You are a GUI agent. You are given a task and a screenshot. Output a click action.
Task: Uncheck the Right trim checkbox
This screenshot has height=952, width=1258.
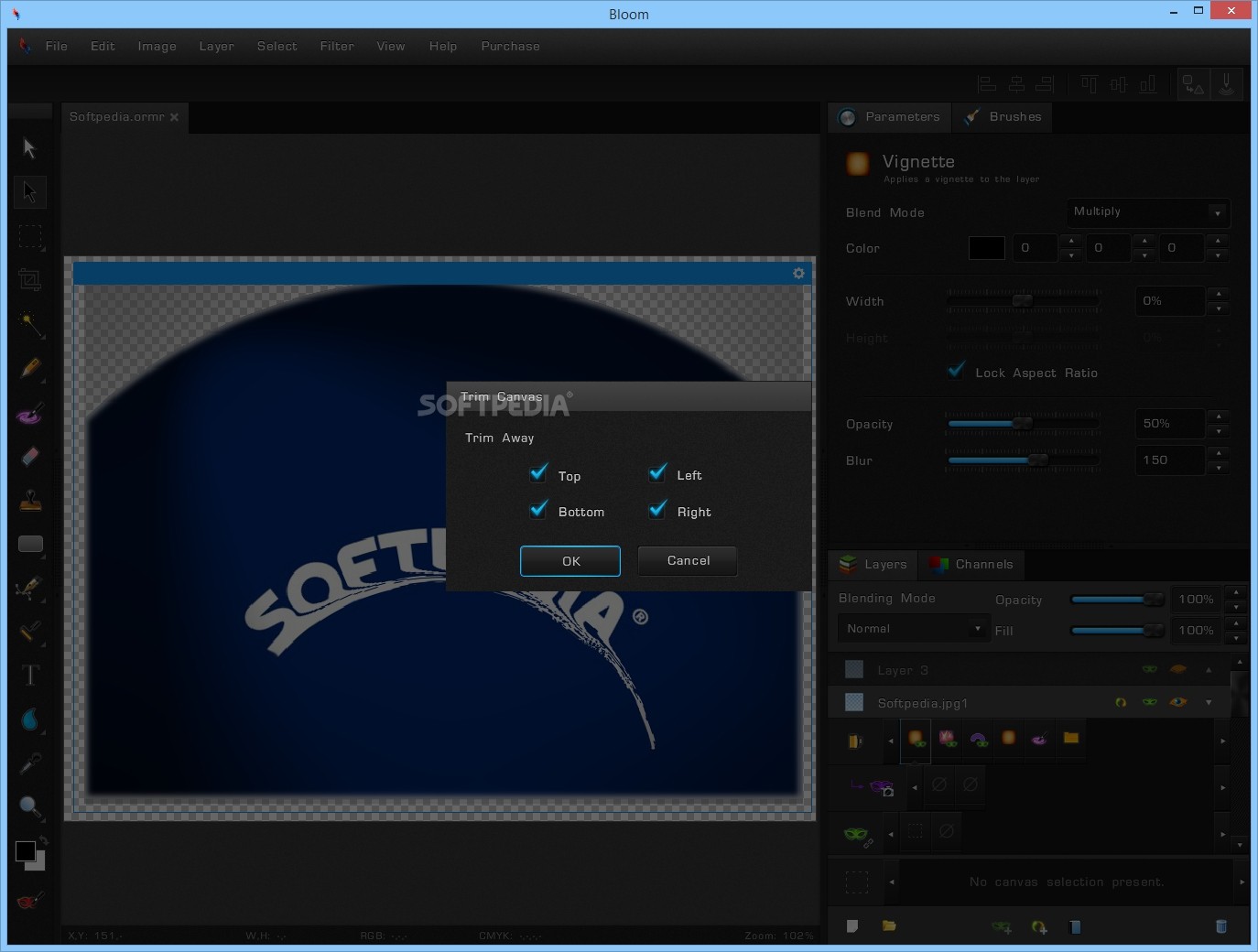658,510
